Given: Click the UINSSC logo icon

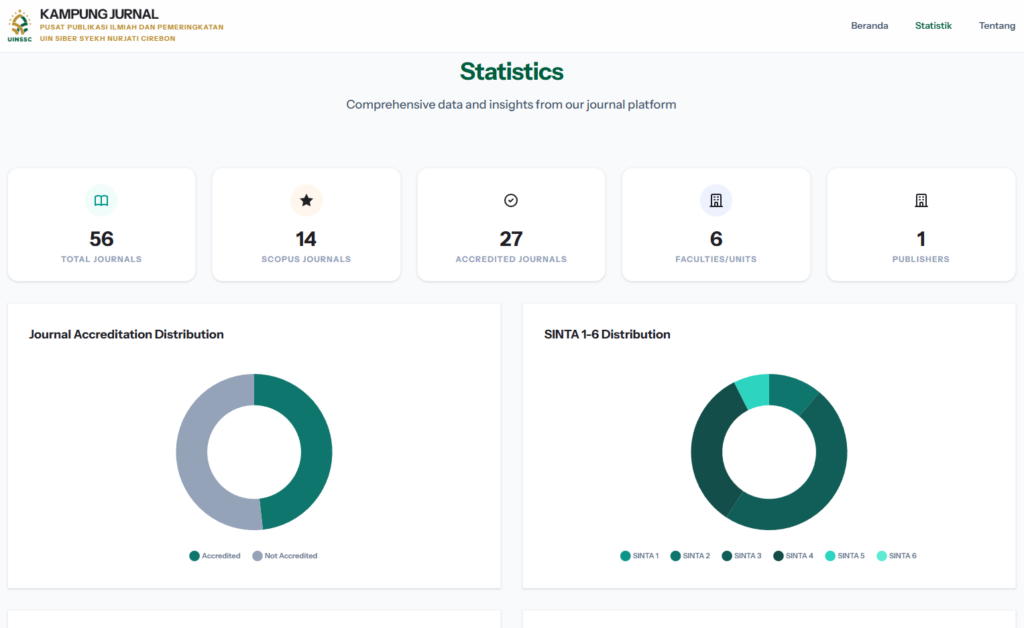Looking at the screenshot, I should tap(19, 25).
